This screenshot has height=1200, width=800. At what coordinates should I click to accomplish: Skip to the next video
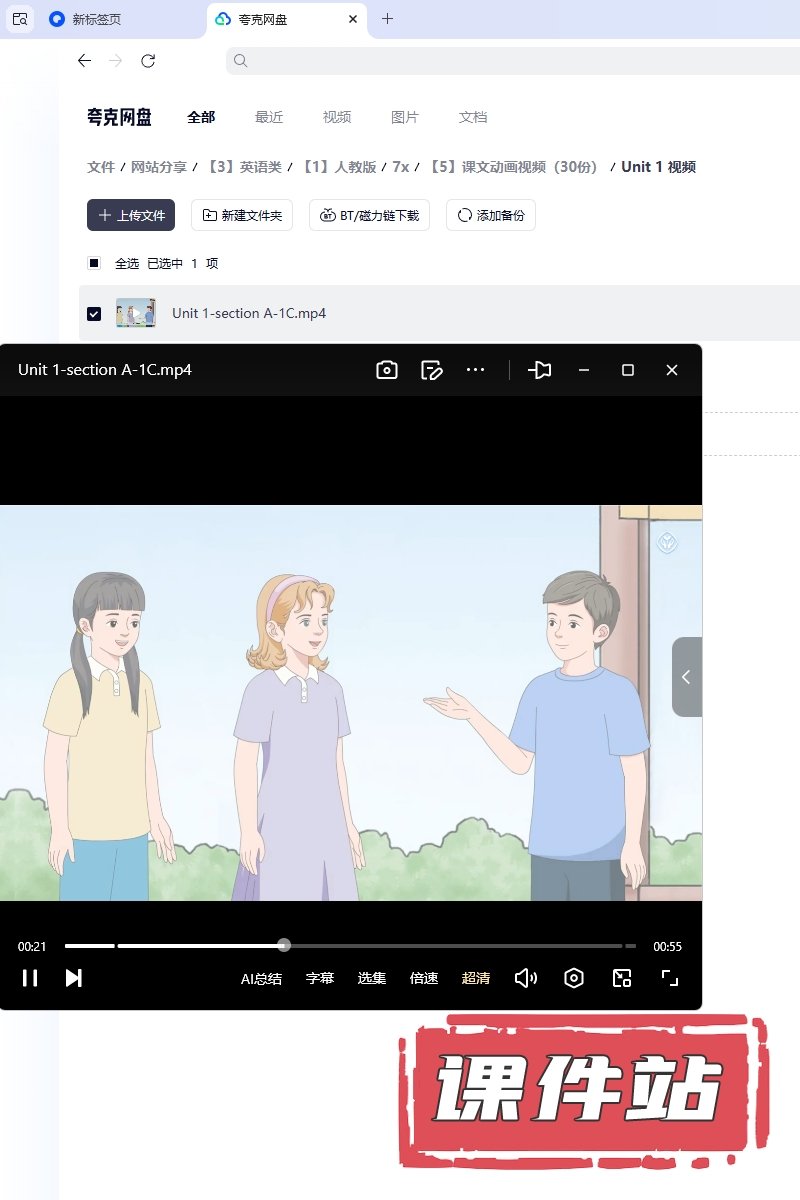tap(73, 978)
